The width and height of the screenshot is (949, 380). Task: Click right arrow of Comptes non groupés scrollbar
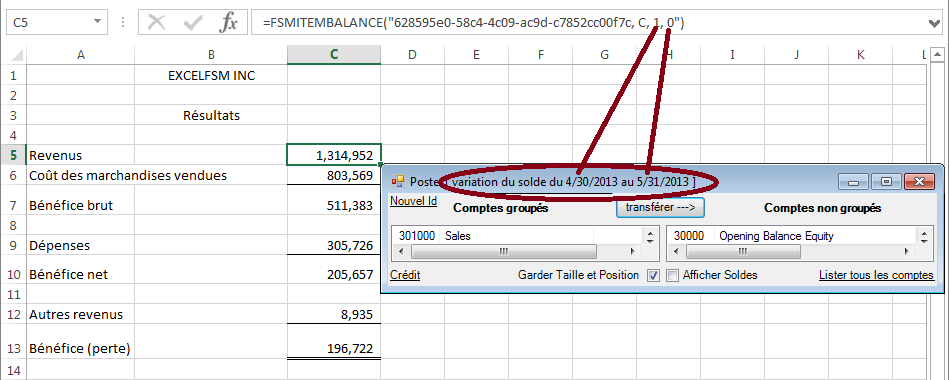pos(907,251)
